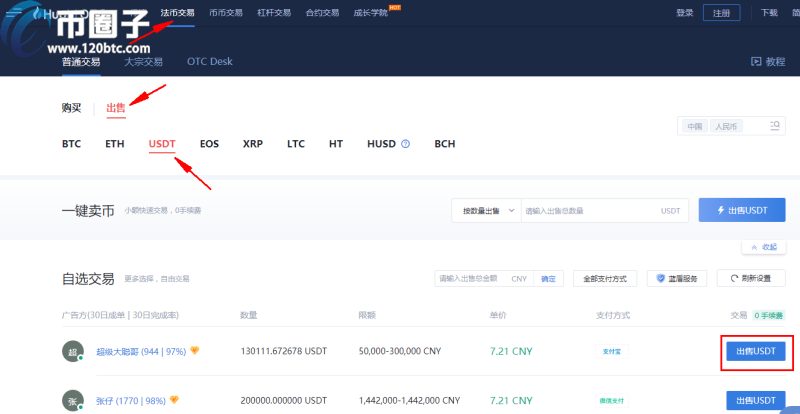This screenshot has height=414, width=800.
Task: Collapse the quick sell panel with 收起
Action: [762, 246]
